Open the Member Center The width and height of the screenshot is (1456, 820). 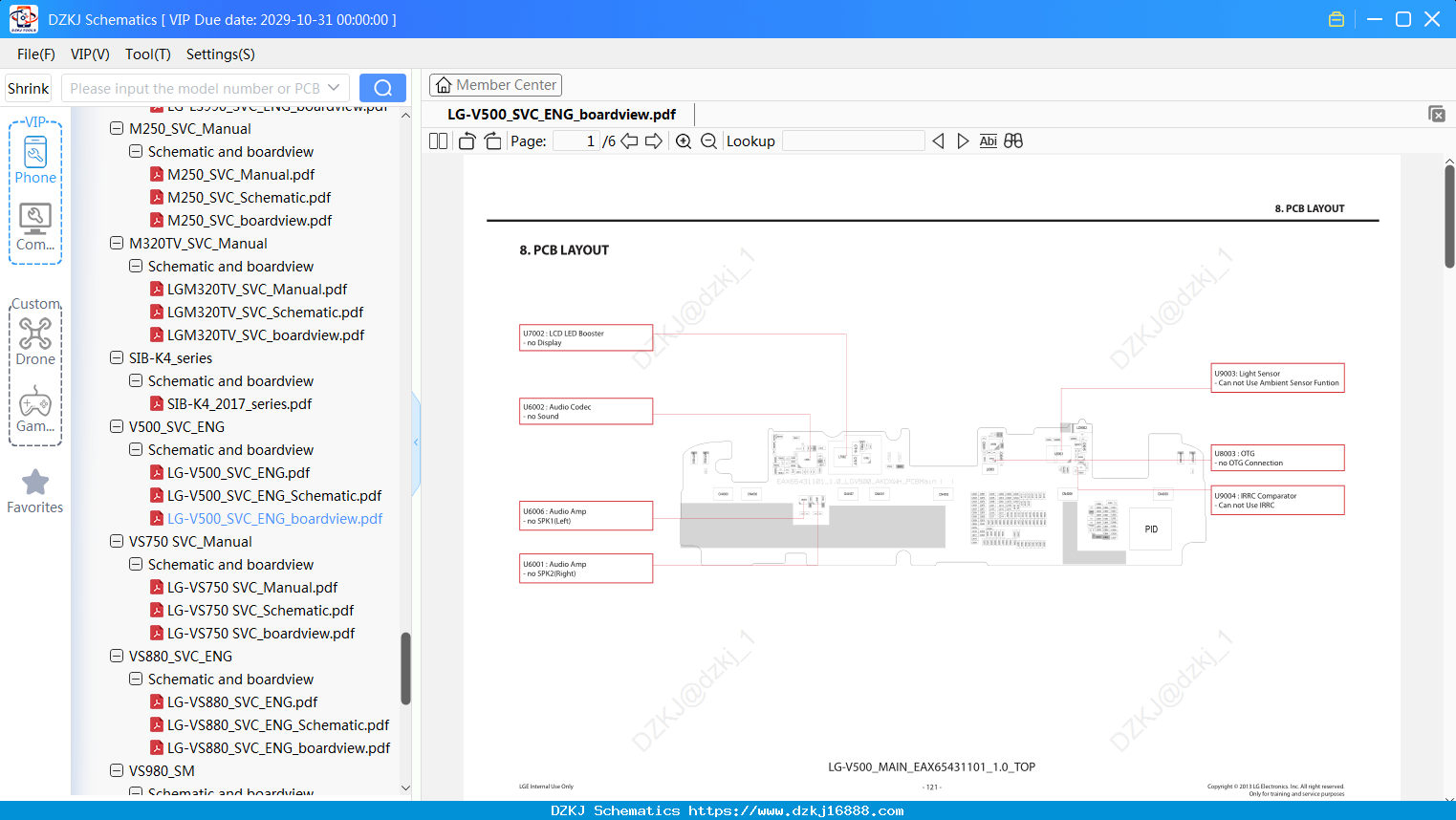point(495,85)
